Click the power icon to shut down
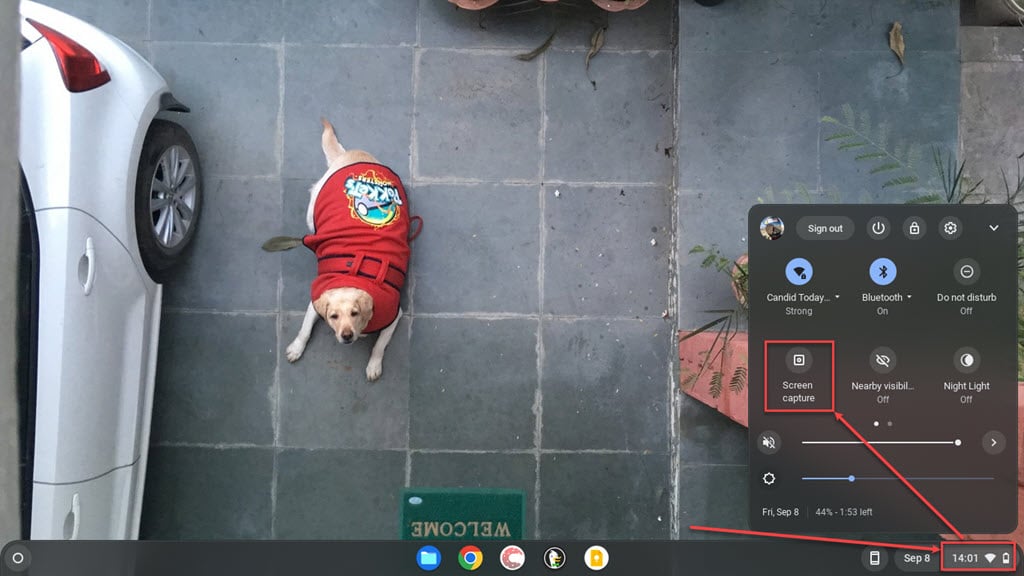The image size is (1024, 576). [x=877, y=228]
